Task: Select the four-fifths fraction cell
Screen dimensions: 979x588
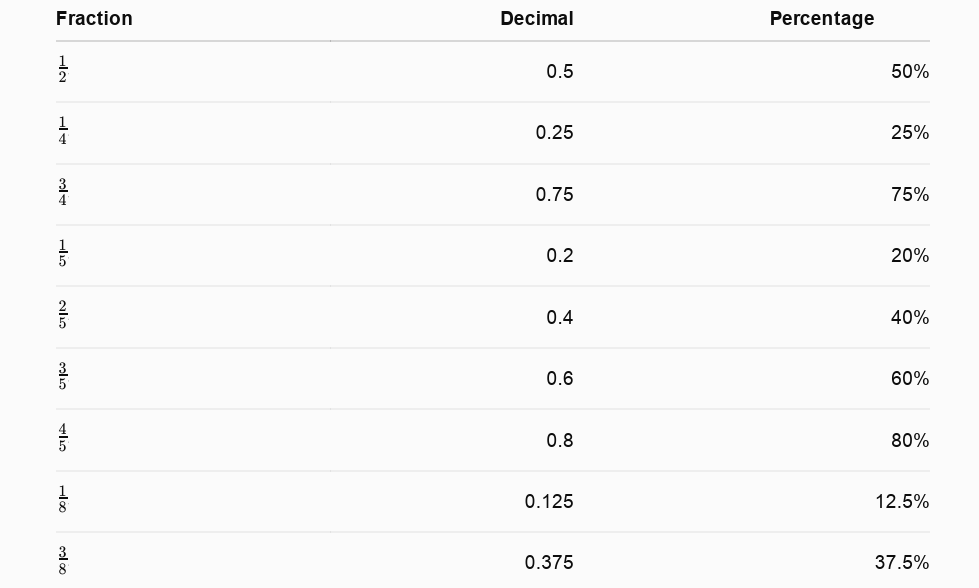Action: 62,439
